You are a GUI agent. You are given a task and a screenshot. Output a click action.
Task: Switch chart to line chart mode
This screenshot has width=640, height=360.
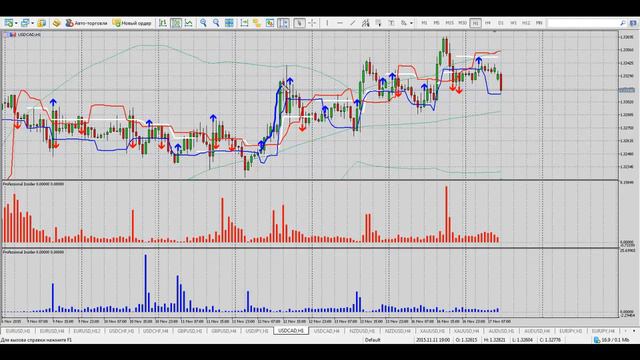(x=189, y=23)
